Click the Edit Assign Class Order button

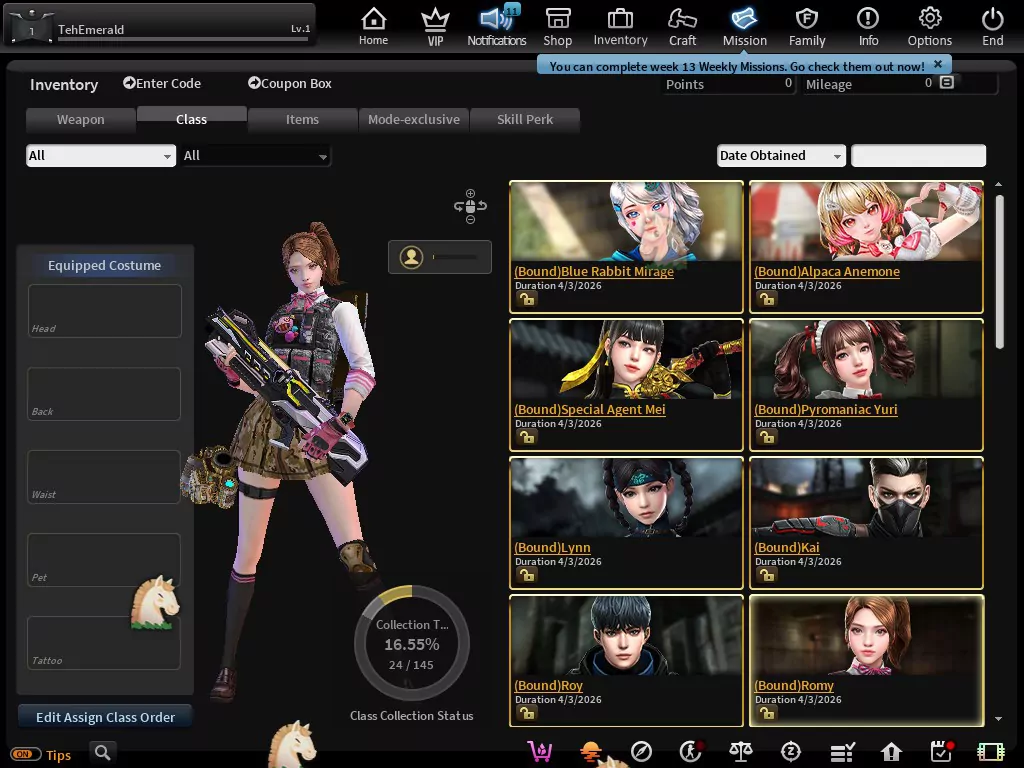(x=104, y=716)
